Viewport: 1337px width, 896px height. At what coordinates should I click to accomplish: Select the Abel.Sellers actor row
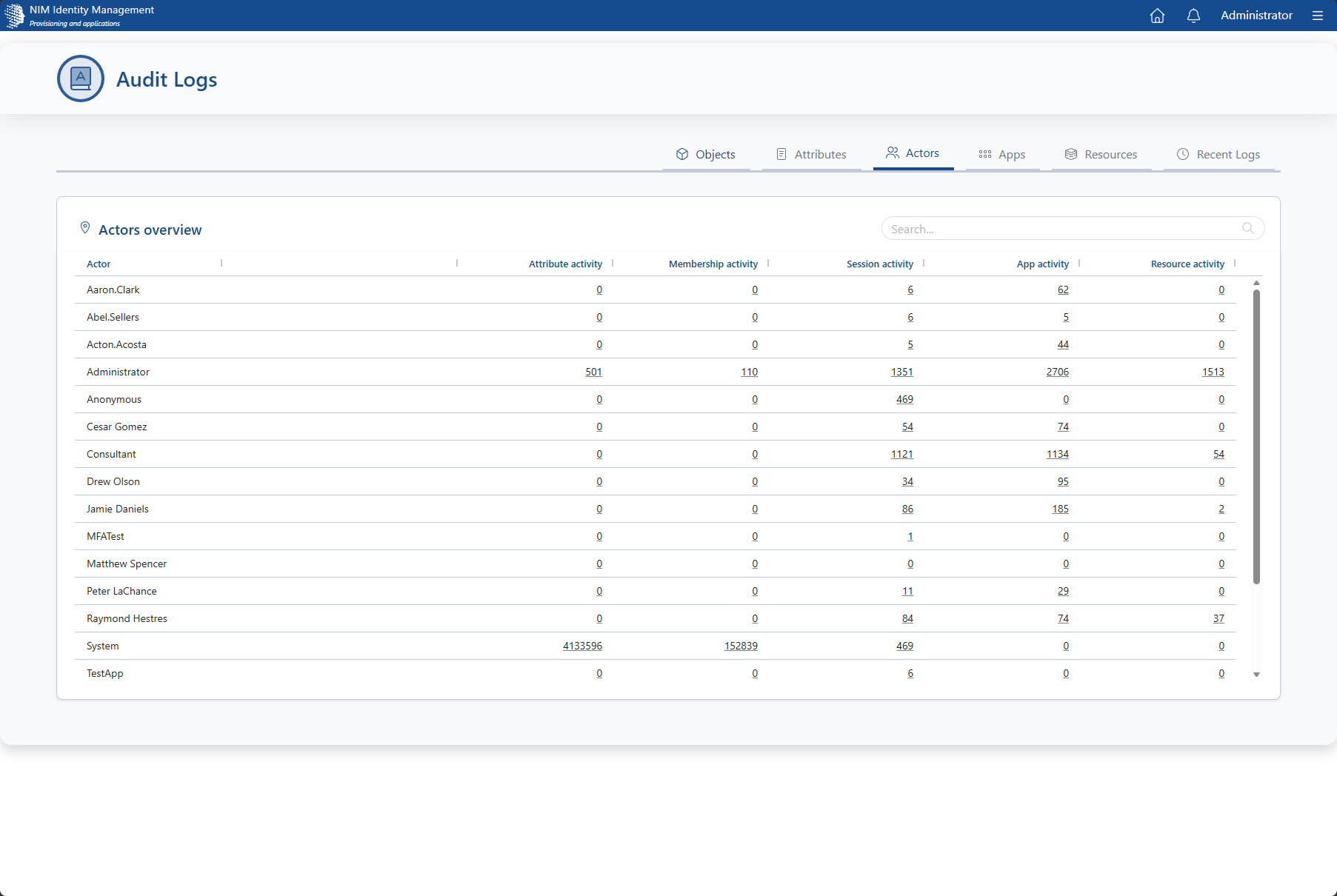(x=656, y=317)
